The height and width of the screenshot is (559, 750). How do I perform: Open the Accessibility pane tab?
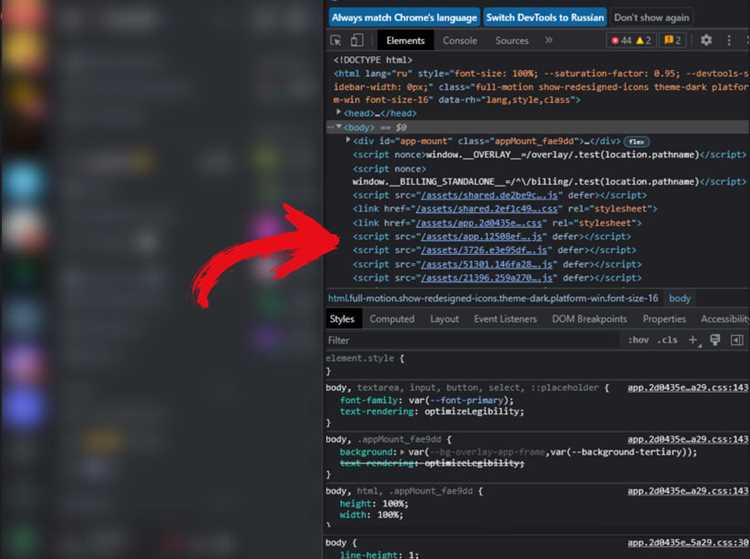[x=725, y=319]
